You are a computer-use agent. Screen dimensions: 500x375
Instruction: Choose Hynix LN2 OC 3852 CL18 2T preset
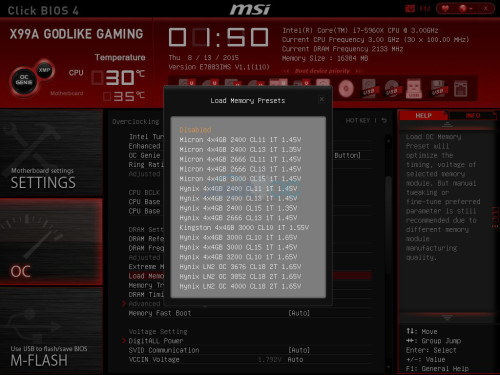point(240,276)
